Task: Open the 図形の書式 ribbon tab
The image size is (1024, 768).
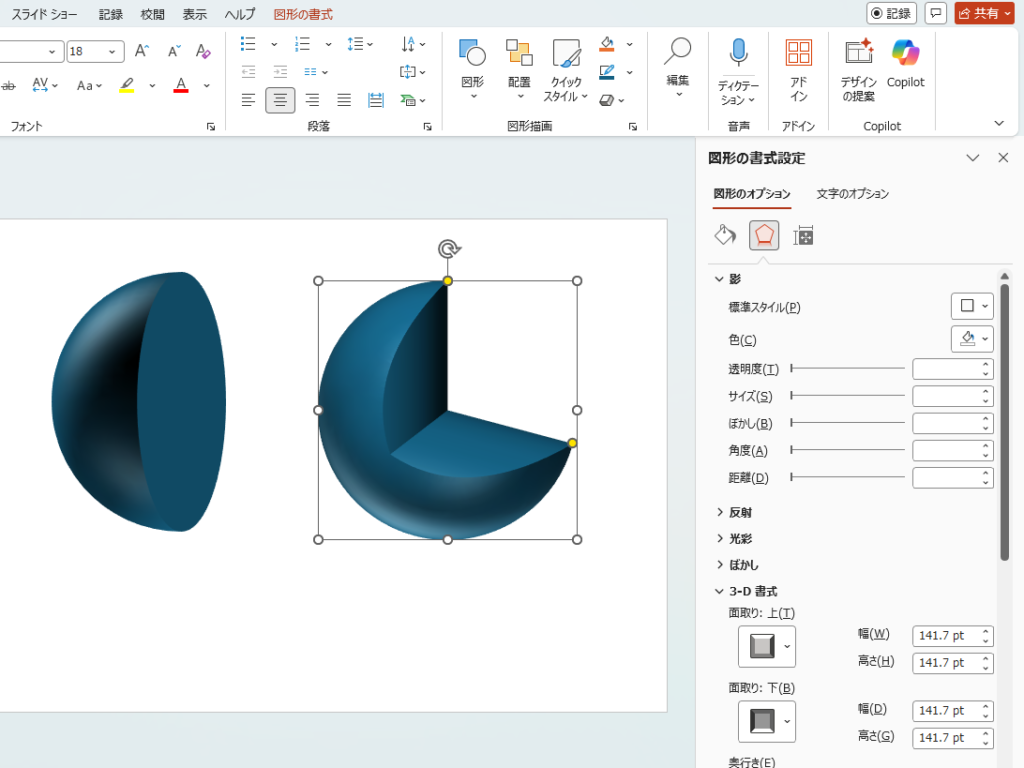Action: click(x=303, y=15)
